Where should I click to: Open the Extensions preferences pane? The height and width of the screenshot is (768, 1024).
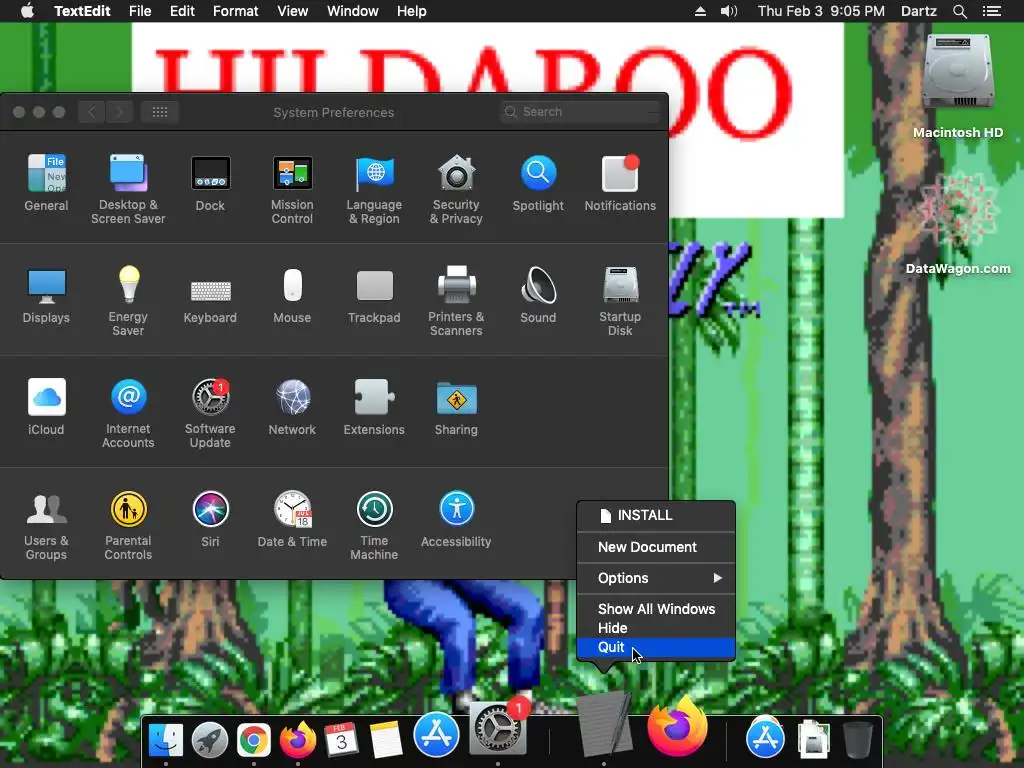374,406
